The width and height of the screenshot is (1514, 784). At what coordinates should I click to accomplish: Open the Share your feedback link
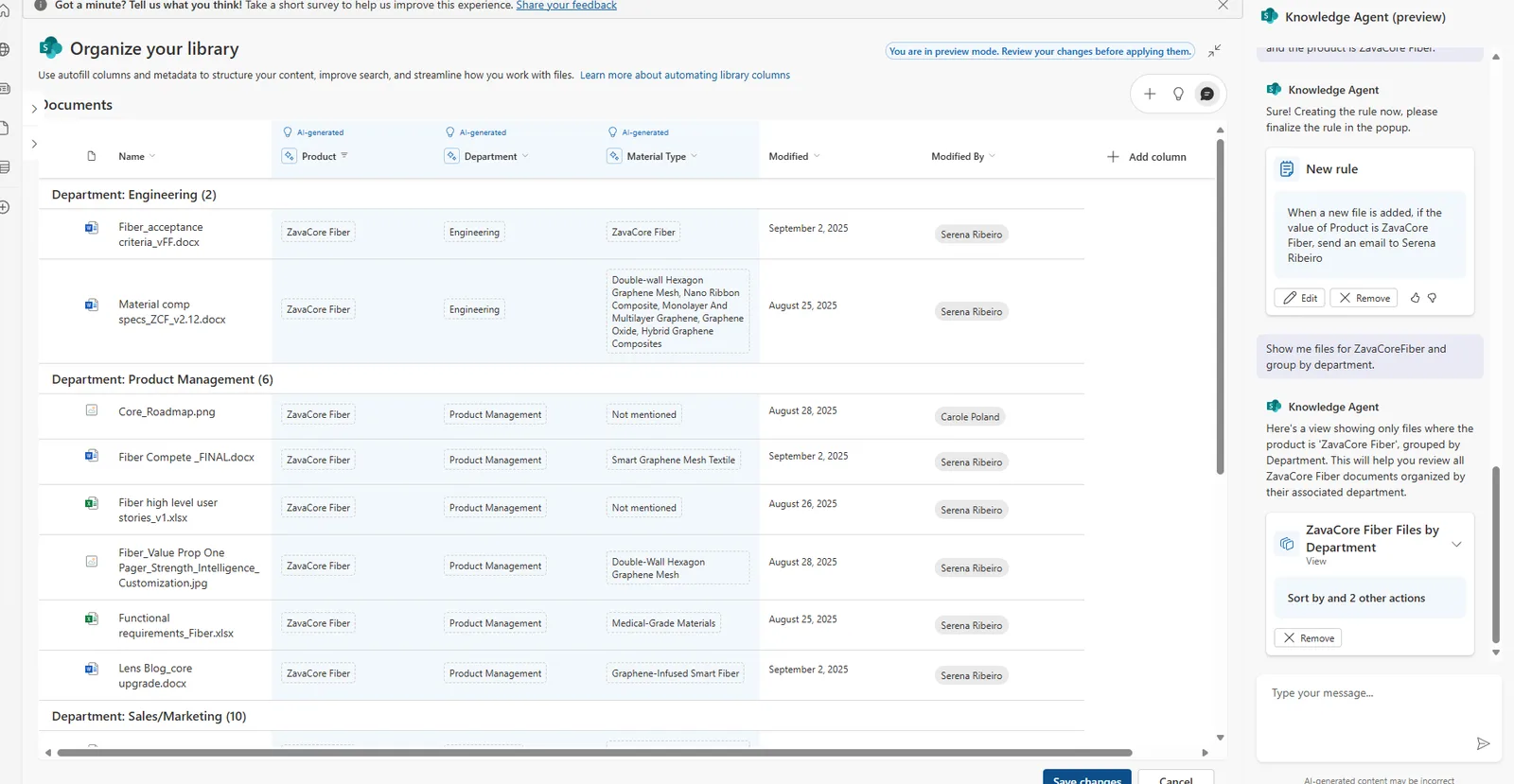coord(566,6)
